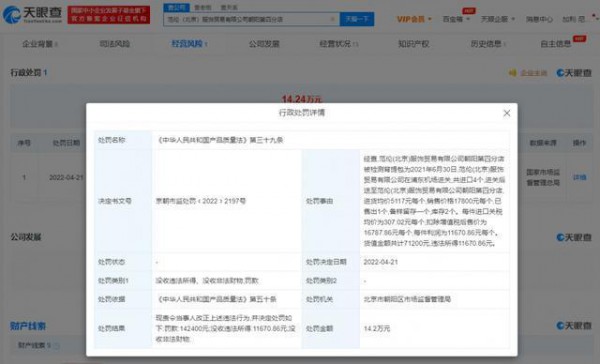Go to the 历史信息 navigation tab
The height and width of the screenshot is (364, 600).
(488, 44)
